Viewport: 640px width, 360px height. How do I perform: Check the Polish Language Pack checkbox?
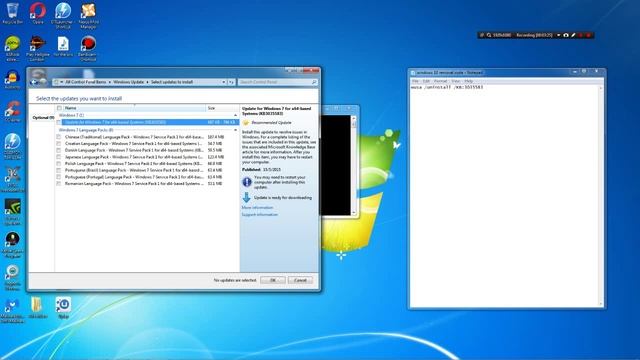pos(59,164)
